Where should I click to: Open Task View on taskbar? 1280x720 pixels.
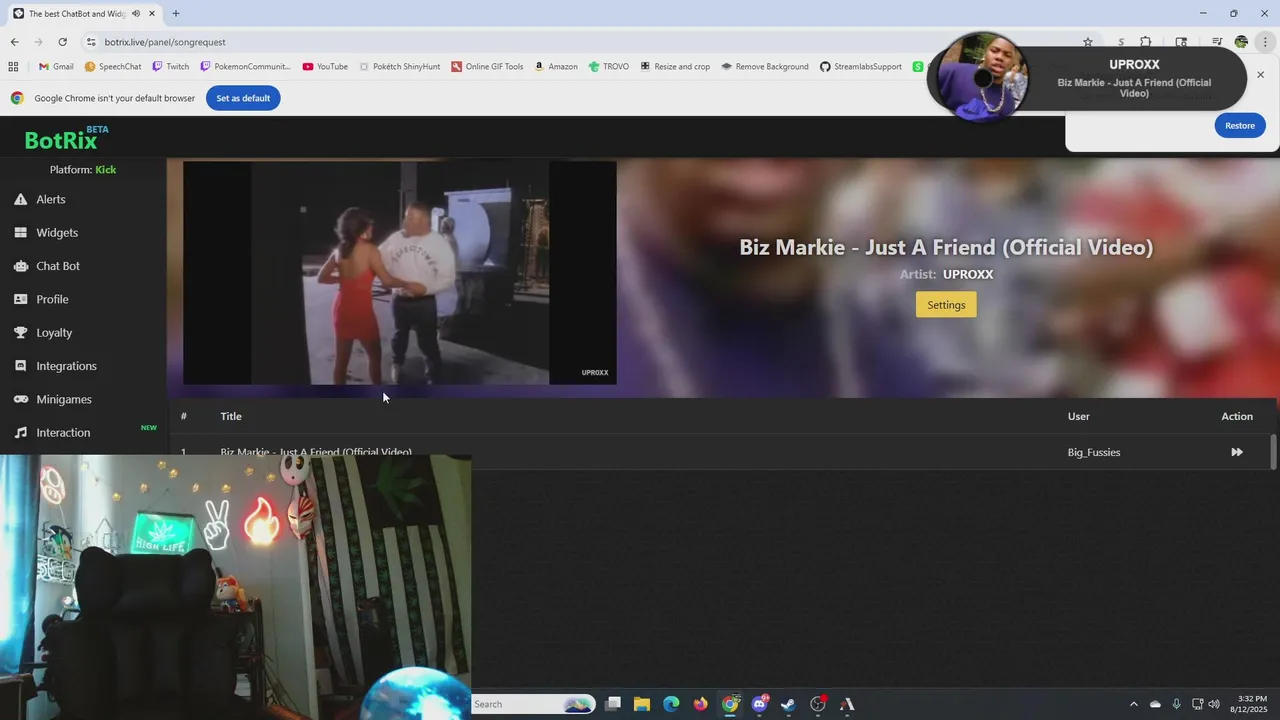click(613, 704)
